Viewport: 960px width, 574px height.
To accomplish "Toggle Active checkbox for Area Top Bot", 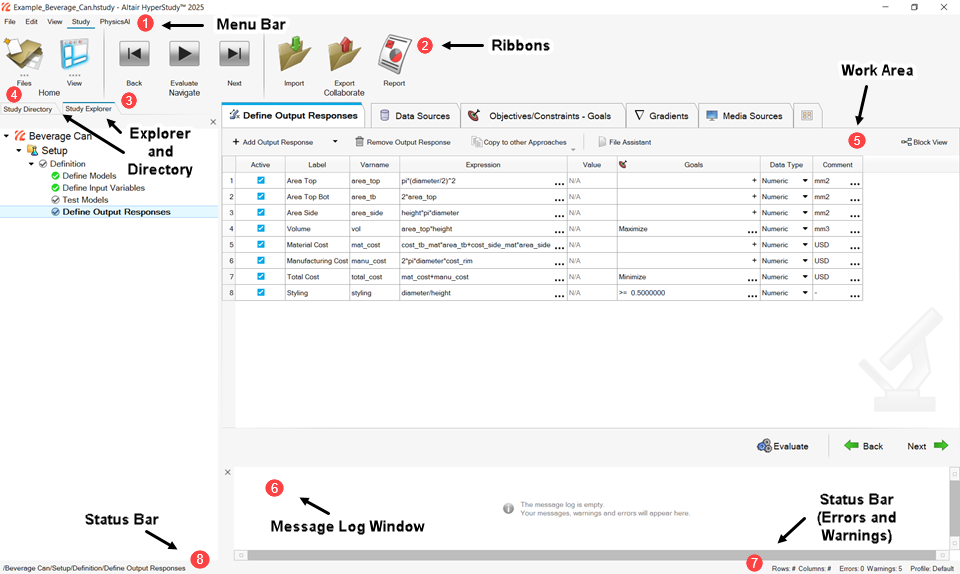I will pyautogui.click(x=261, y=196).
